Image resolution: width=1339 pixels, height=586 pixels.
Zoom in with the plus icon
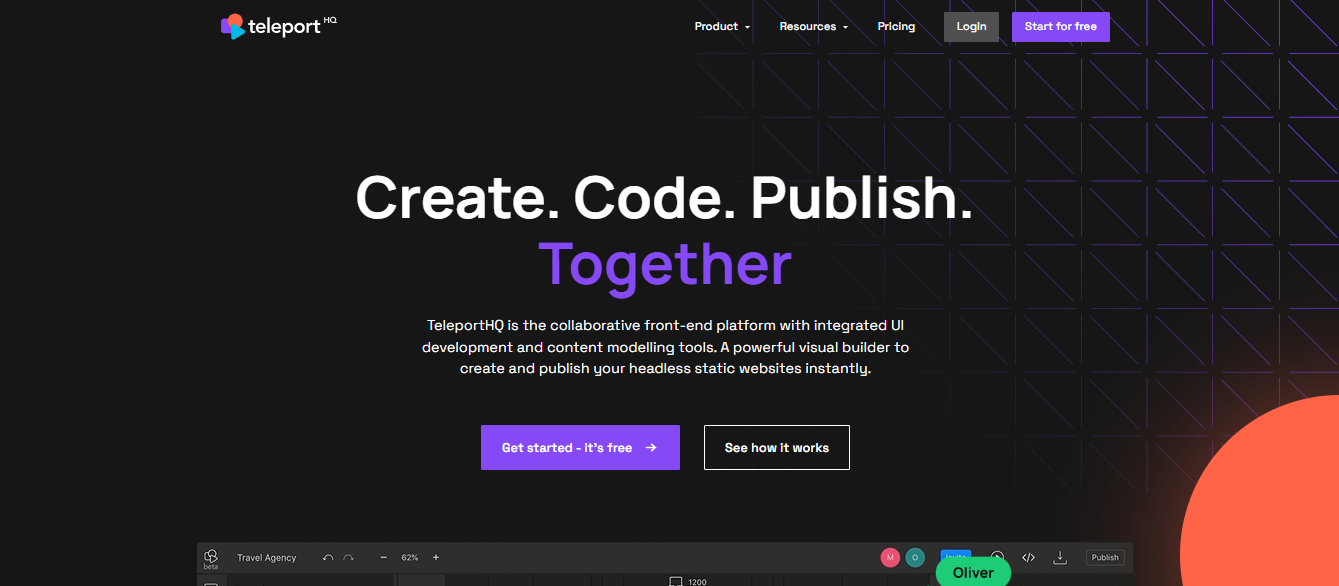(x=436, y=558)
